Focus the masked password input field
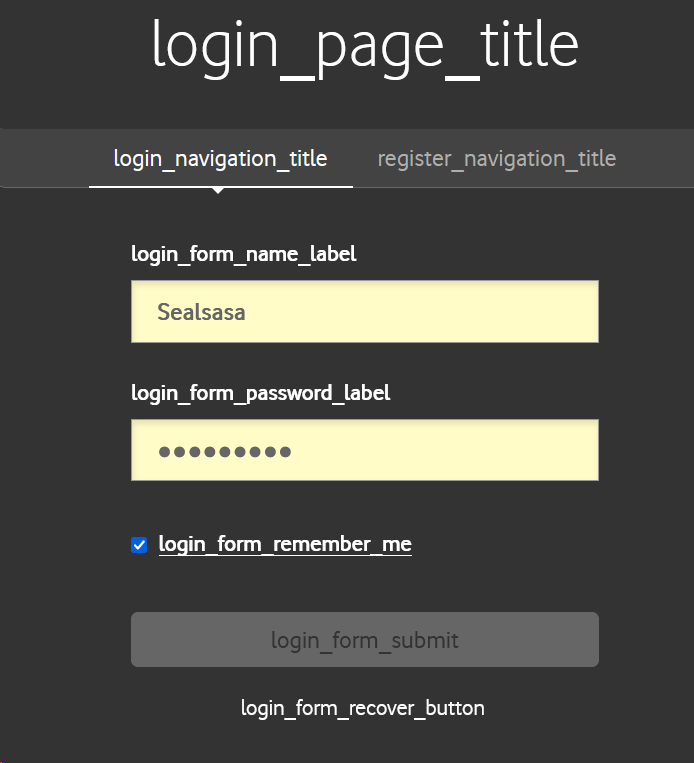The image size is (694, 763). coord(364,451)
